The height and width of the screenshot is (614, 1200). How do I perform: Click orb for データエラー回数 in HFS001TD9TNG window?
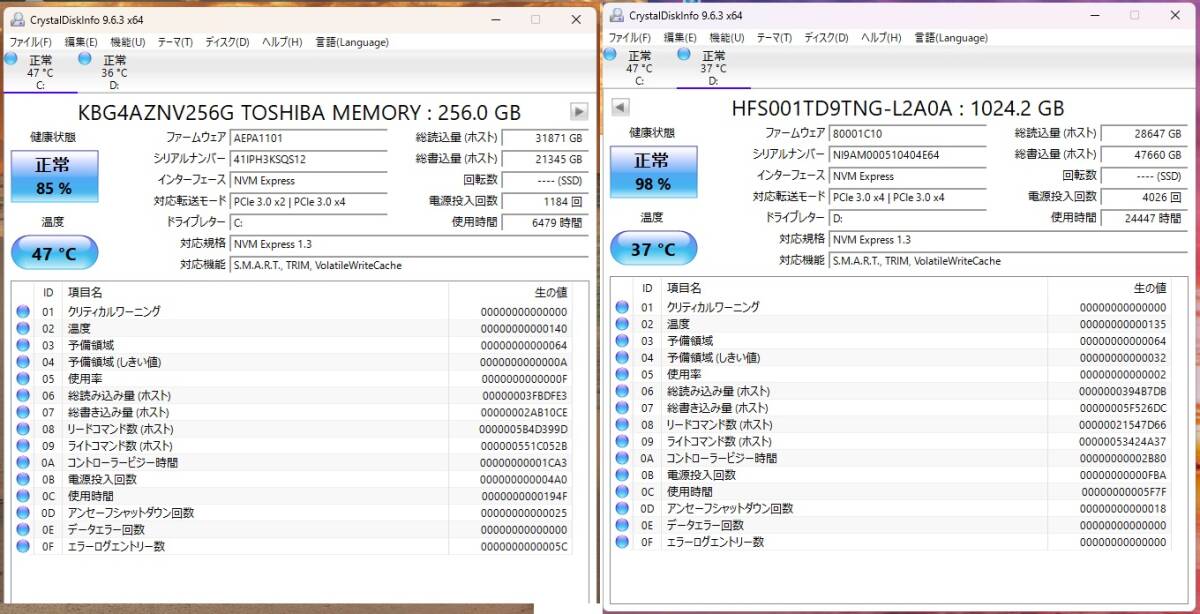click(x=622, y=526)
